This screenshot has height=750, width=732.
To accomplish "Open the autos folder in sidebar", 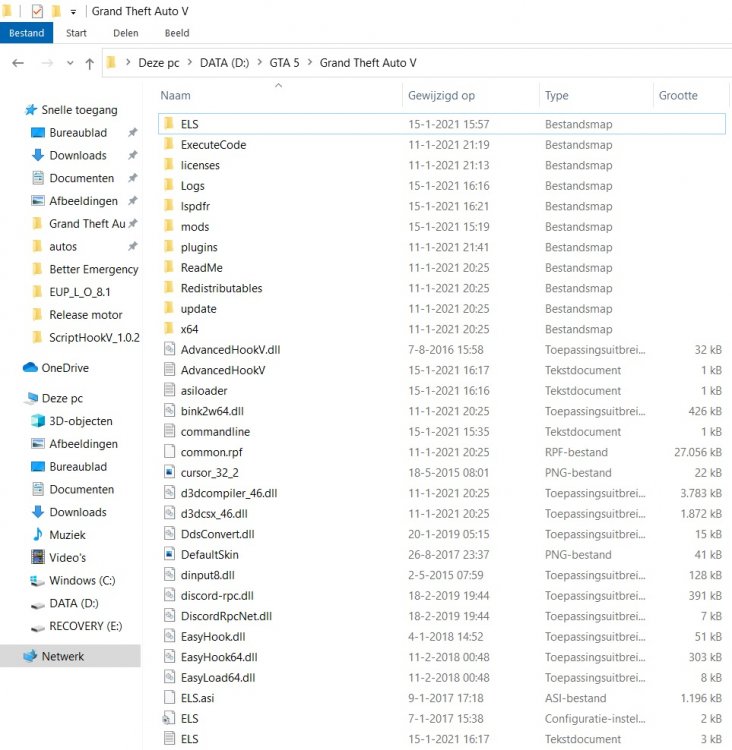I will coord(63,246).
